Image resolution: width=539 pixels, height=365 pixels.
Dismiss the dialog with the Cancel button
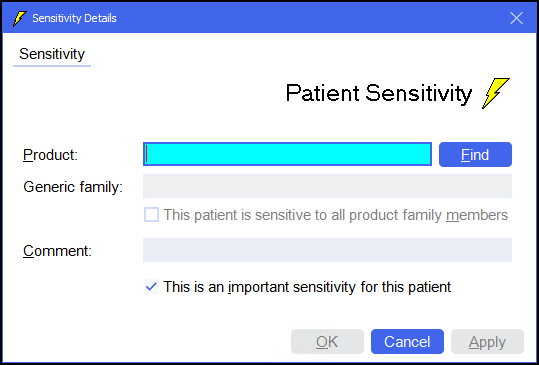pyautogui.click(x=407, y=342)
